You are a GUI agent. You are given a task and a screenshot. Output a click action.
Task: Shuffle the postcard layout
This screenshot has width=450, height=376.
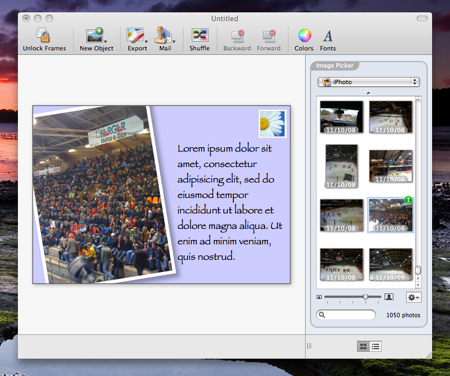pyautogui.click(x=200, y=35)
